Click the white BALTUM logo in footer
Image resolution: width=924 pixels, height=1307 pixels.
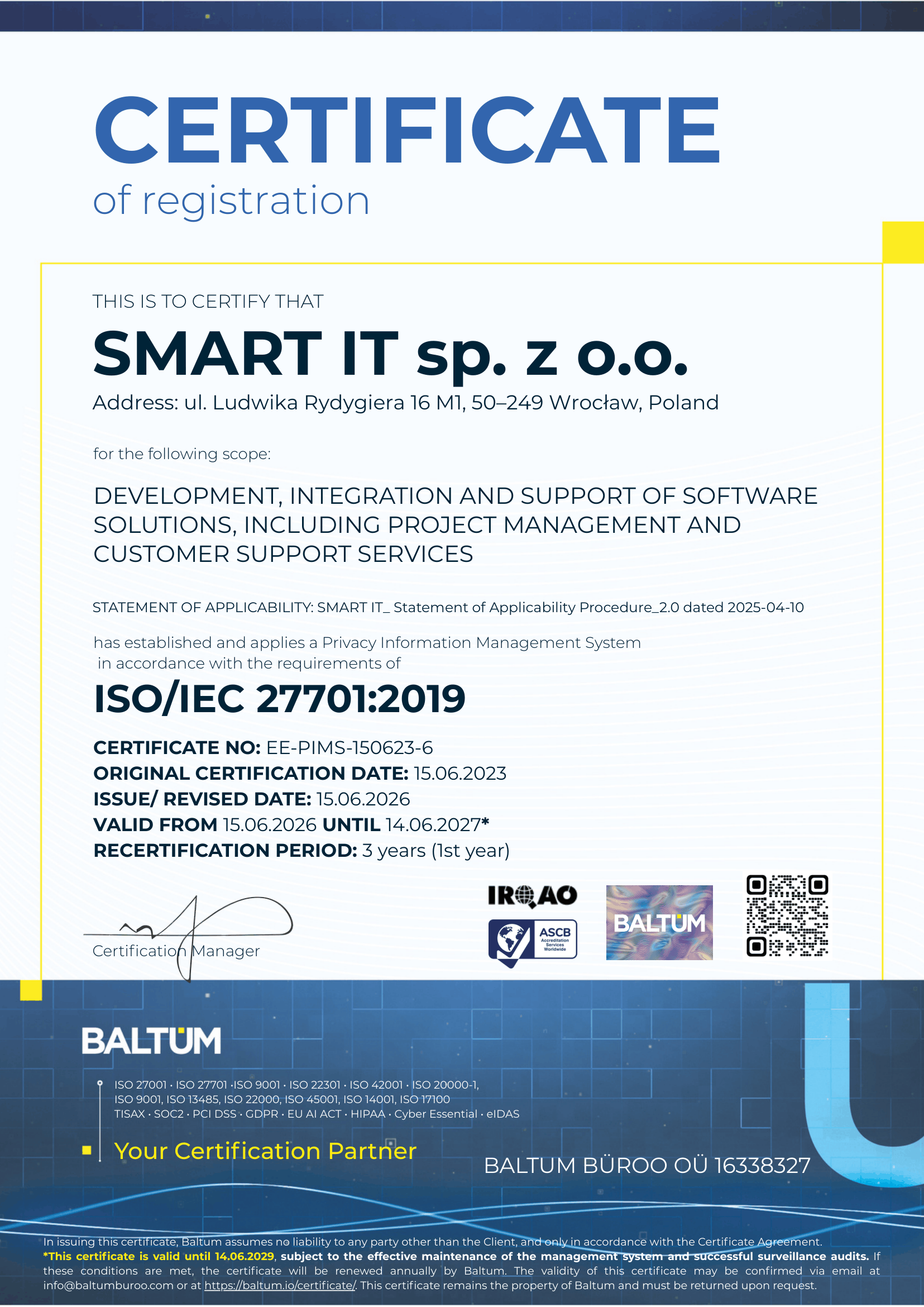[x=151, y=1041]
